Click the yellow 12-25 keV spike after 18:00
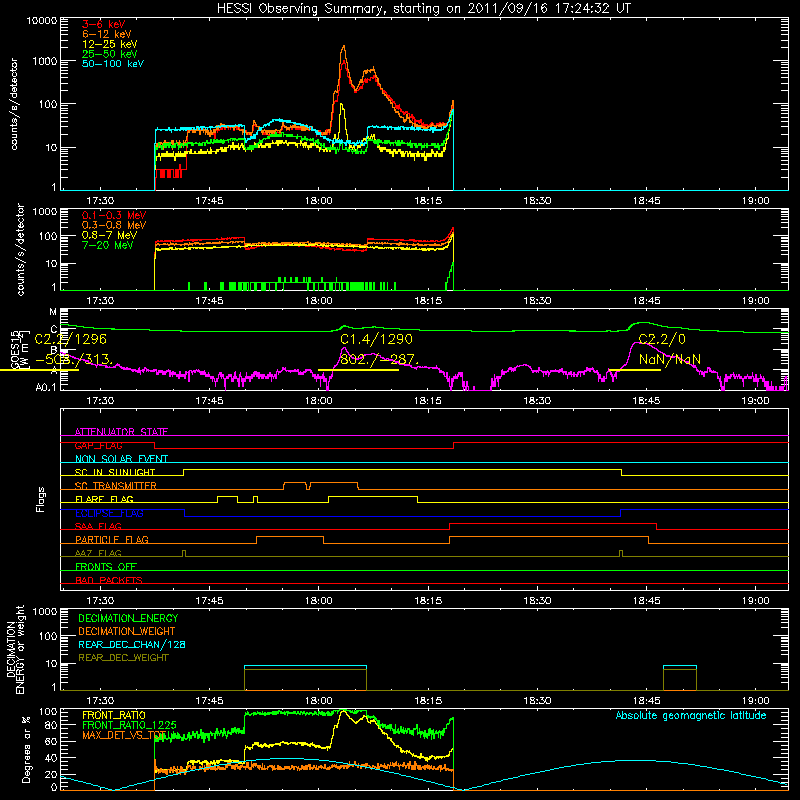The image size is (800, 800). point(341,107)
